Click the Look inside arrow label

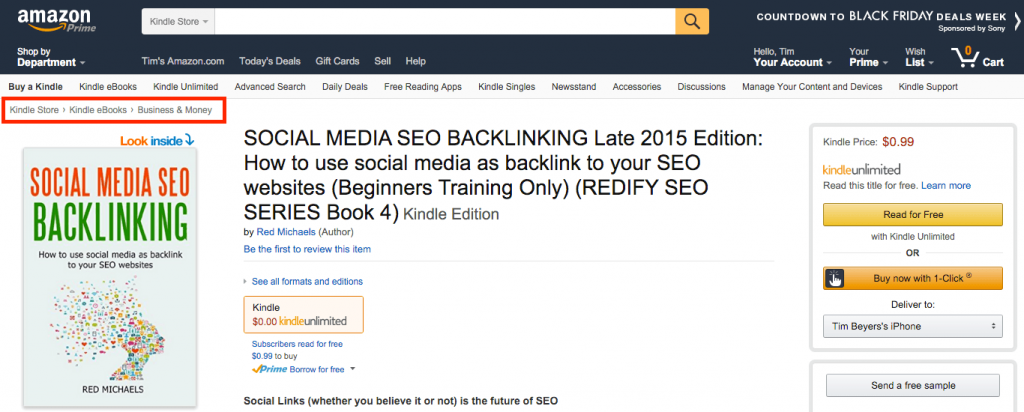click(x=157, y=140)
